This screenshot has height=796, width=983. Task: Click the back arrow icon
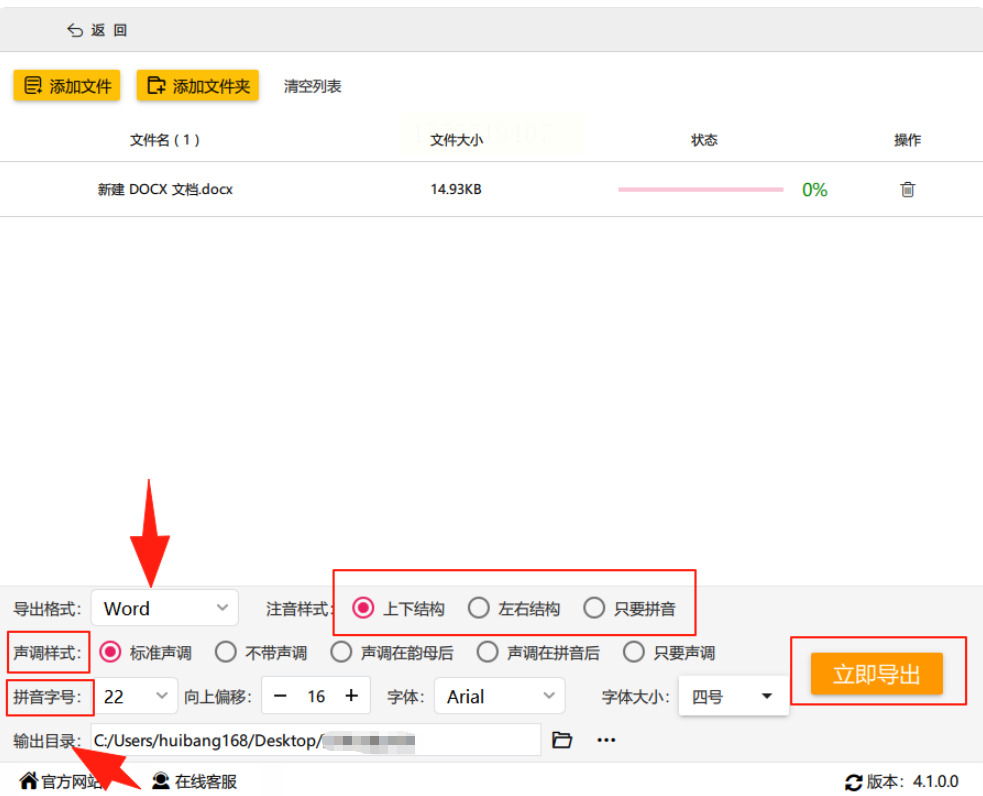tap(75, 30)
